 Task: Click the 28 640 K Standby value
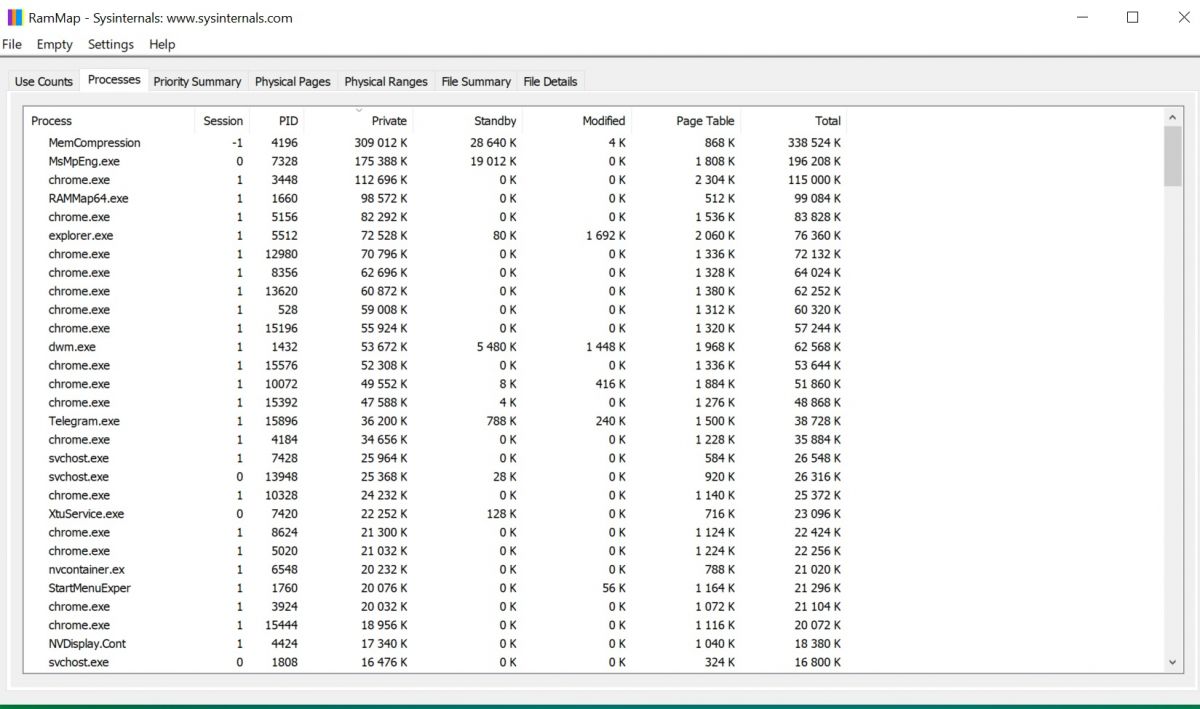click(493, 143)
